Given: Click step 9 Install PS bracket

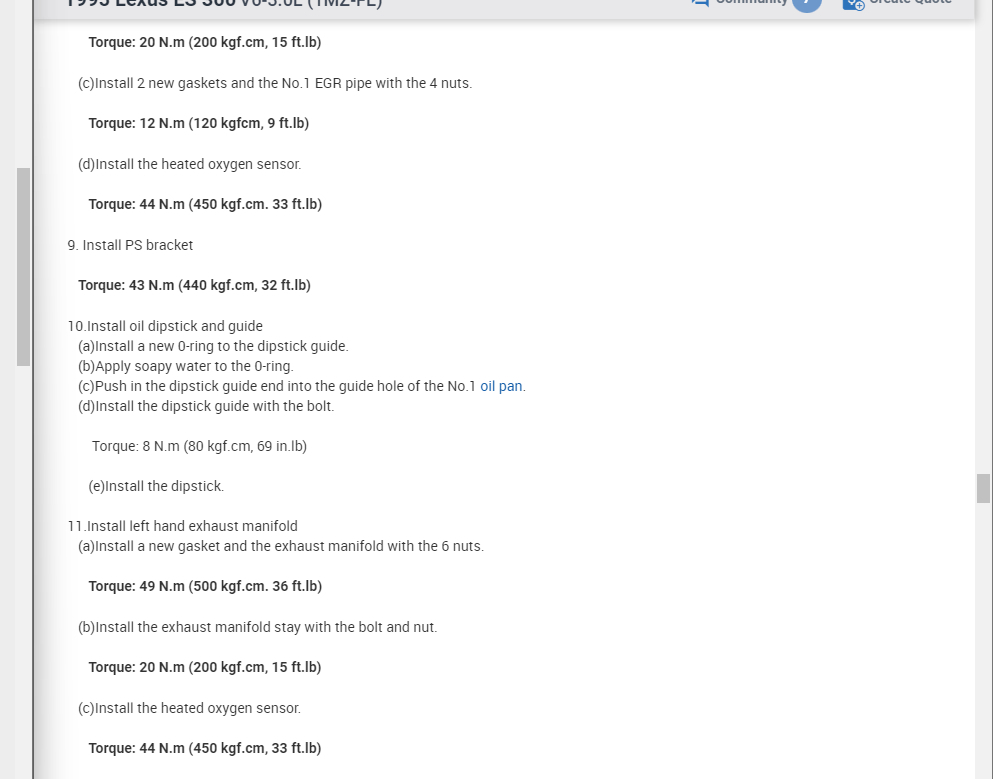Looking at the screenshot, I should pos(130,245).
